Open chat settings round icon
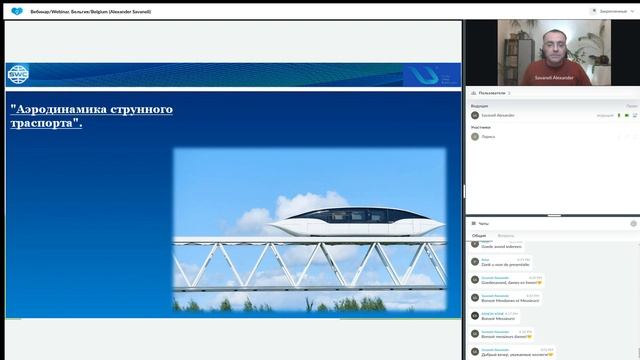 coord(633,223)
